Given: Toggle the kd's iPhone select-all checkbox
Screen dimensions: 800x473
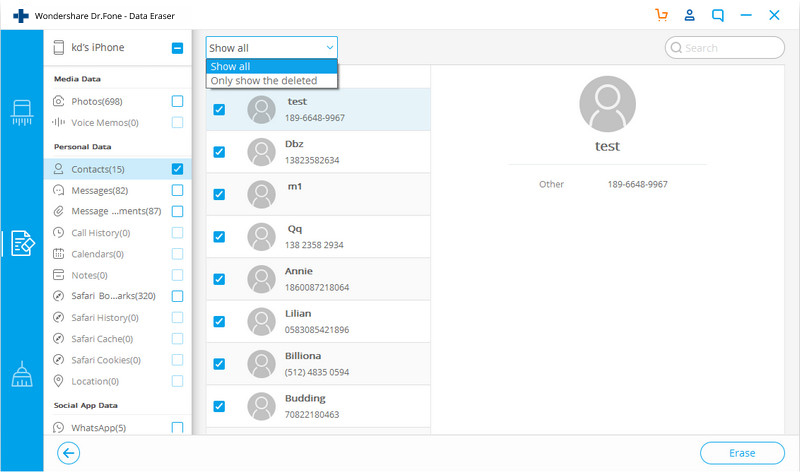Looking at the screenshot, I should click(177, 48).
